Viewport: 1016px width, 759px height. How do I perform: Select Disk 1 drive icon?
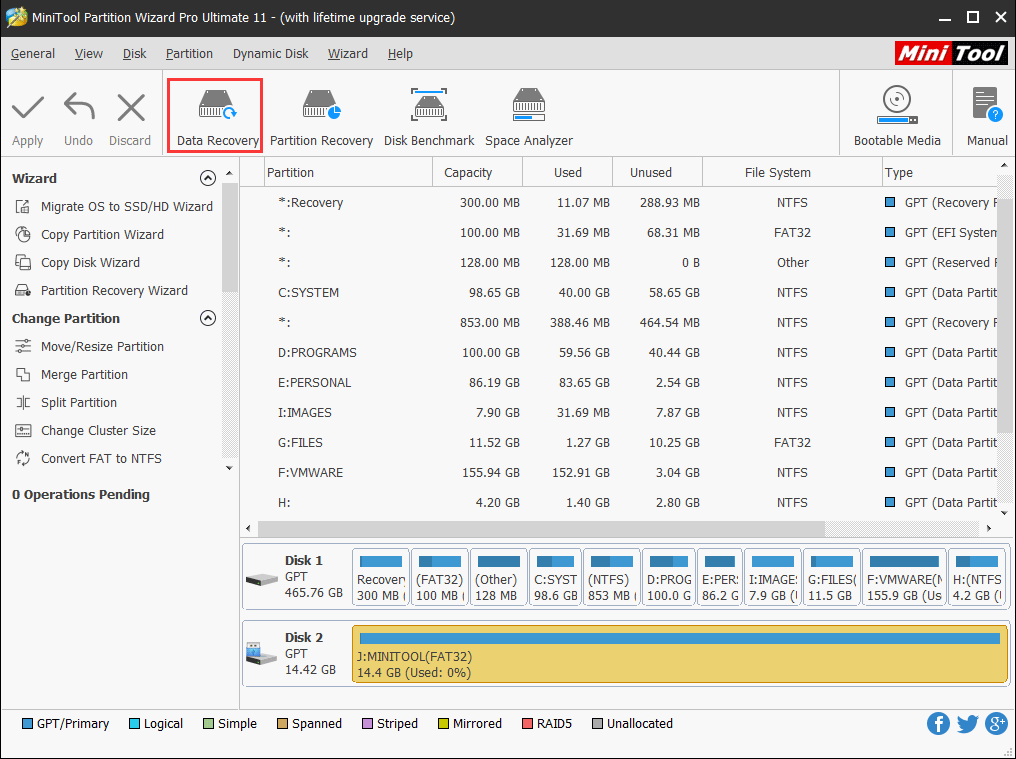[x=262, y=579]
